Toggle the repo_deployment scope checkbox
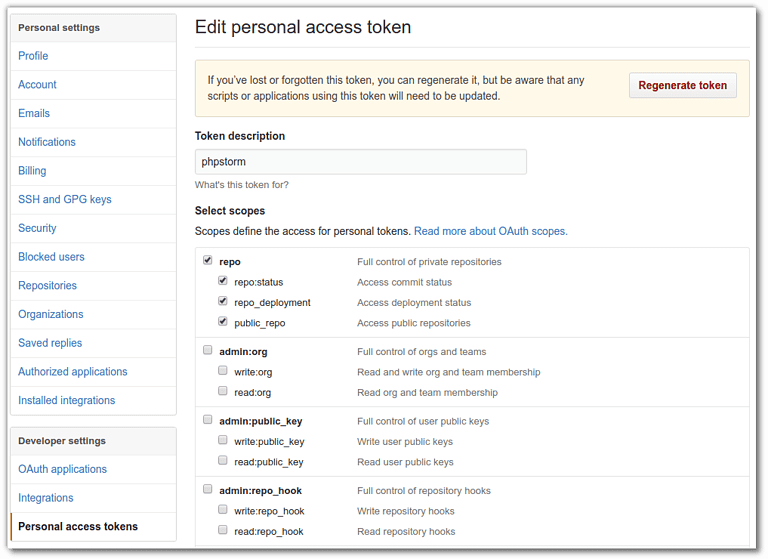 pos(223,301)
